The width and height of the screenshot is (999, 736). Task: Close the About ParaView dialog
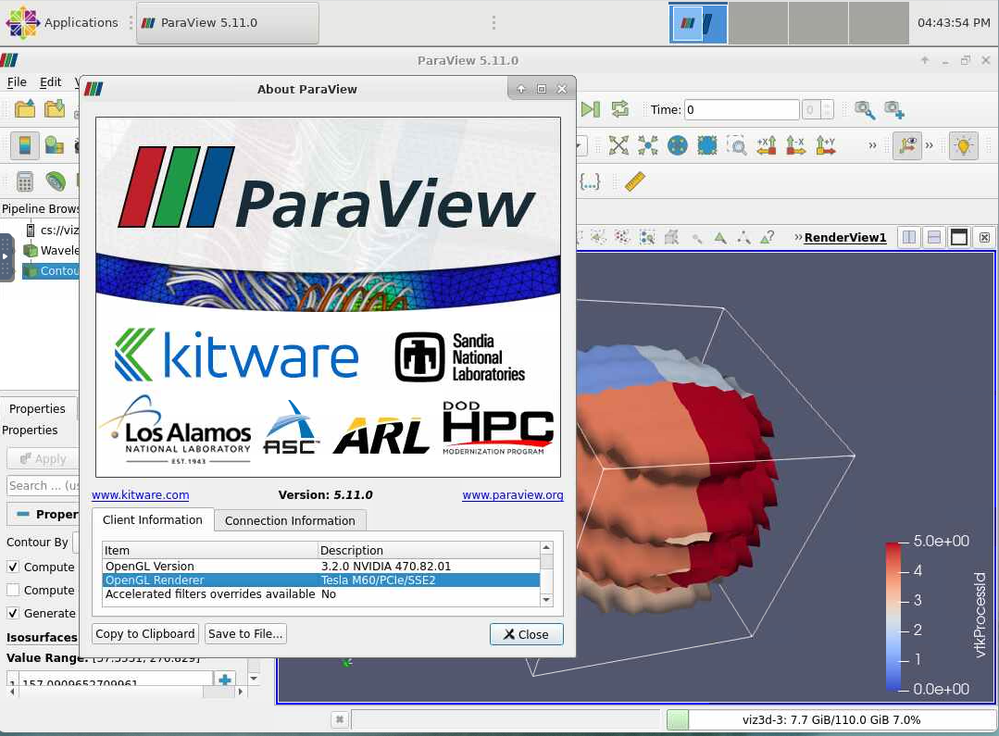click(526, 634)
